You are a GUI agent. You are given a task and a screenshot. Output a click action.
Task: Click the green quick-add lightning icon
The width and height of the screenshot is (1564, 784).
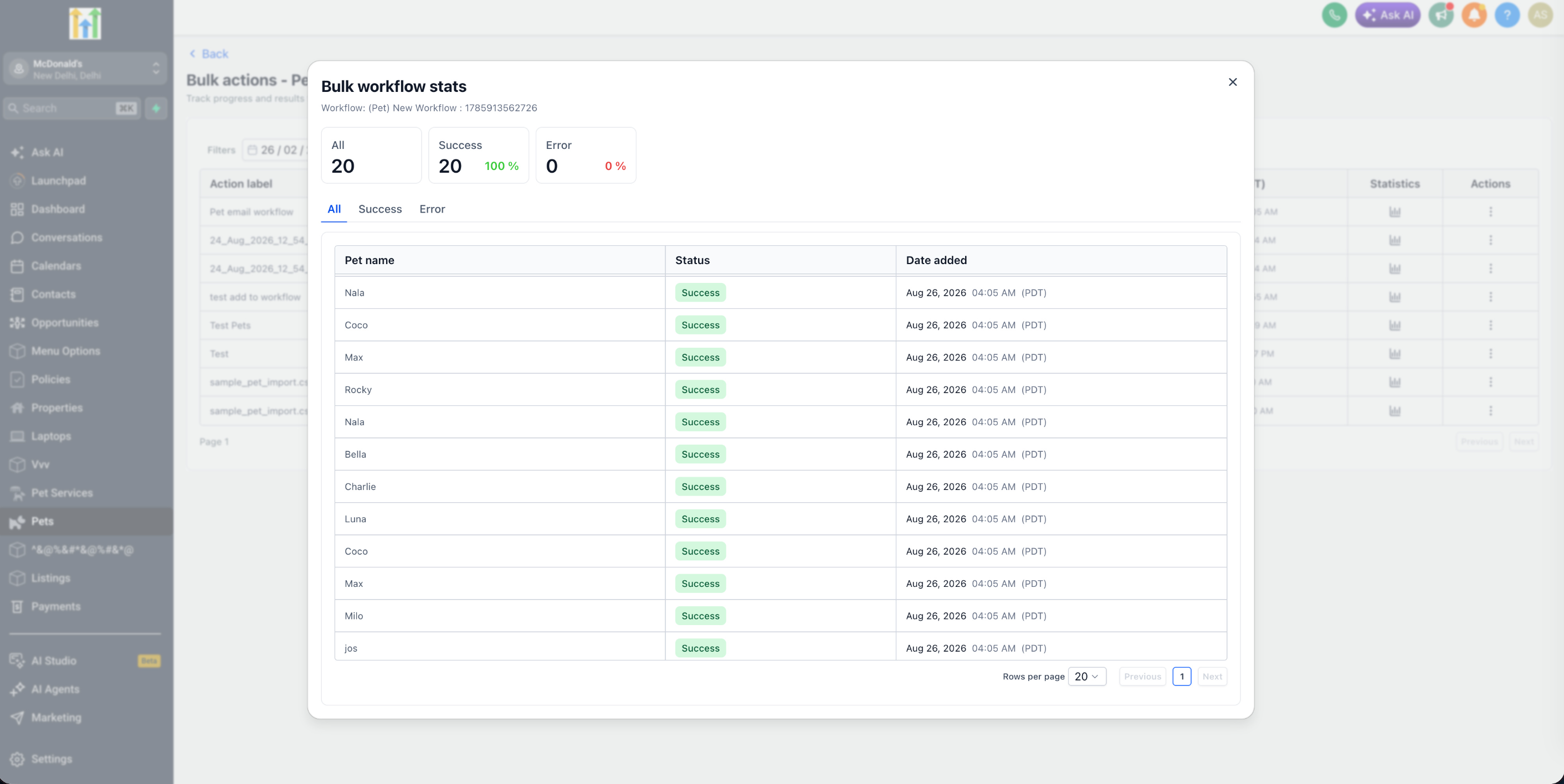tap(156, 109)
